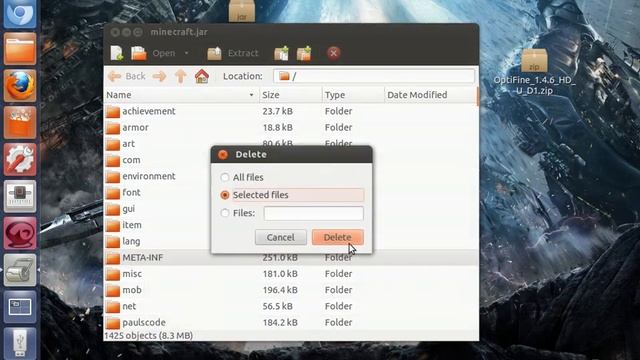Launch Firefox from the launcher
Screen dimensions: 640x360
point(20,86)
